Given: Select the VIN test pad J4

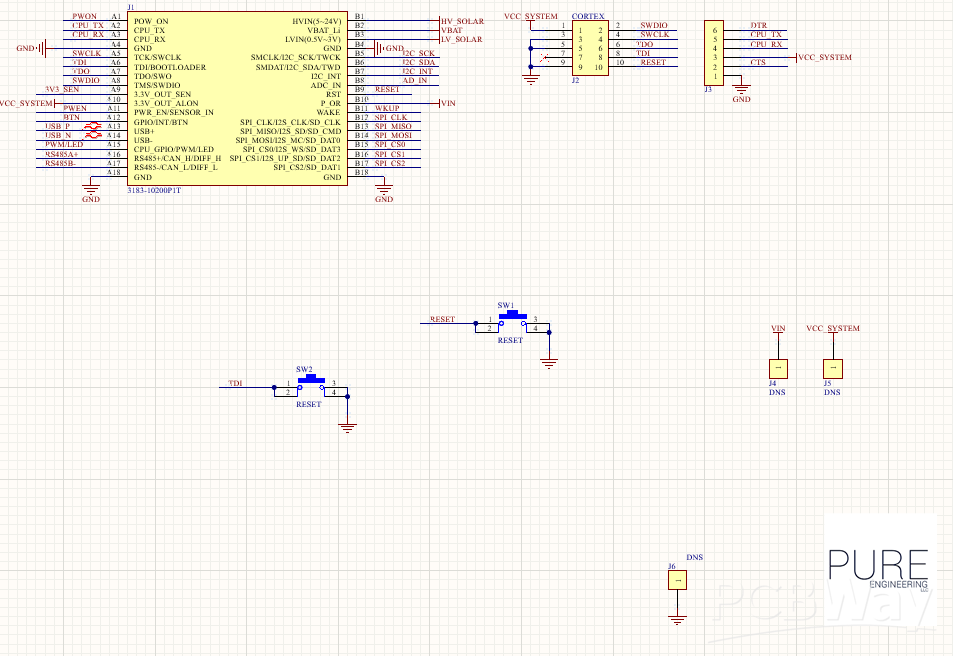Looking at the screenshot, I should pyautogui.click(x=777, y=369).
